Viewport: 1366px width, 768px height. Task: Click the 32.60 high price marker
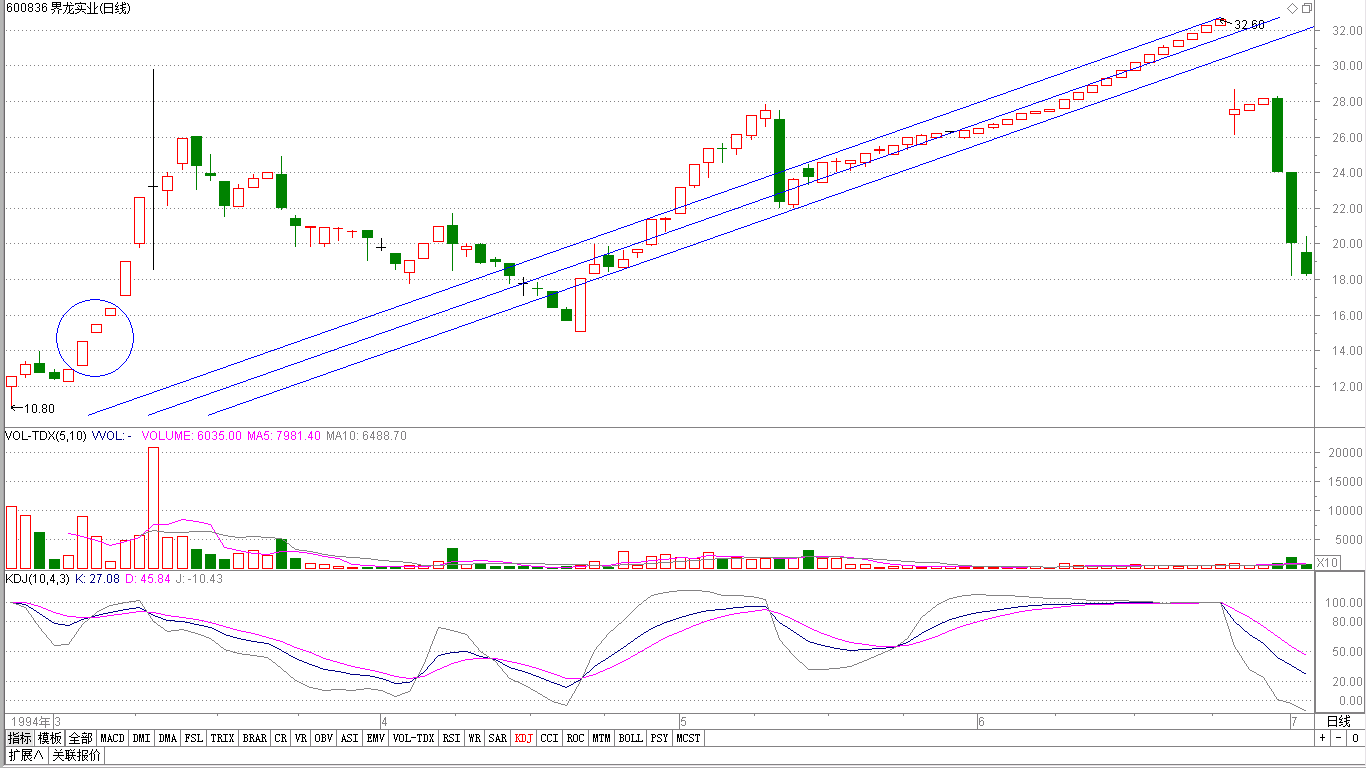(1249, 24)
